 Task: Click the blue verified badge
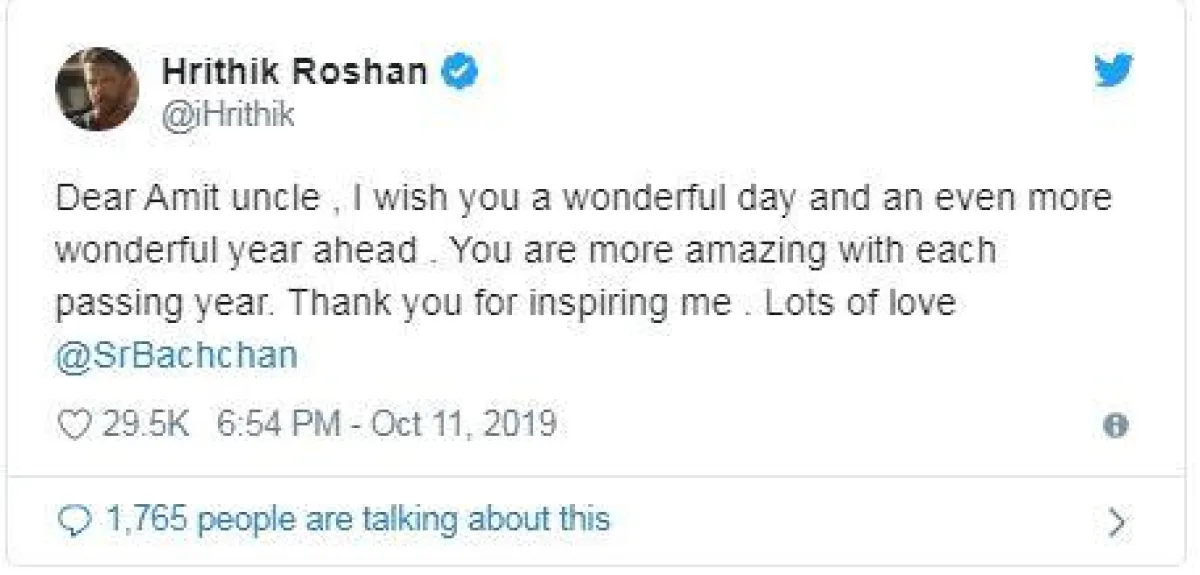coord(459,72)
